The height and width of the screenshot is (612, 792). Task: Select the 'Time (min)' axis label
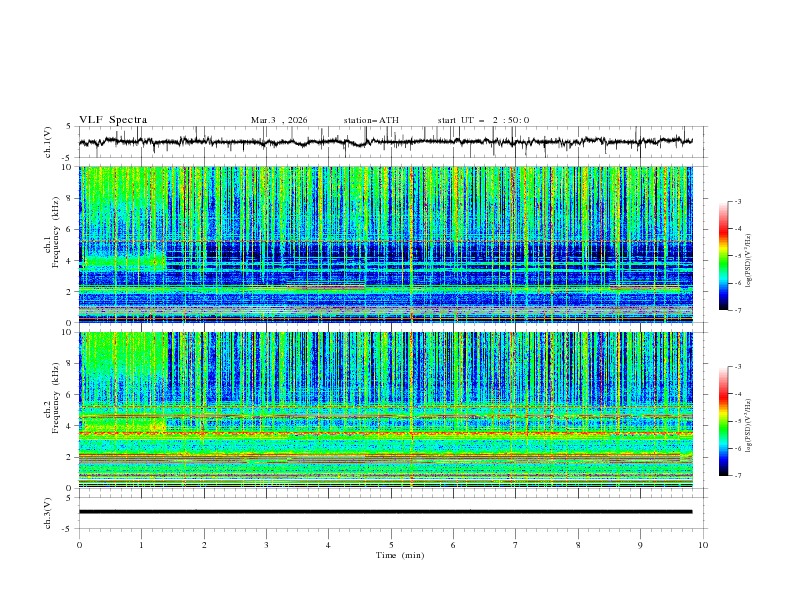coord(400,555)
